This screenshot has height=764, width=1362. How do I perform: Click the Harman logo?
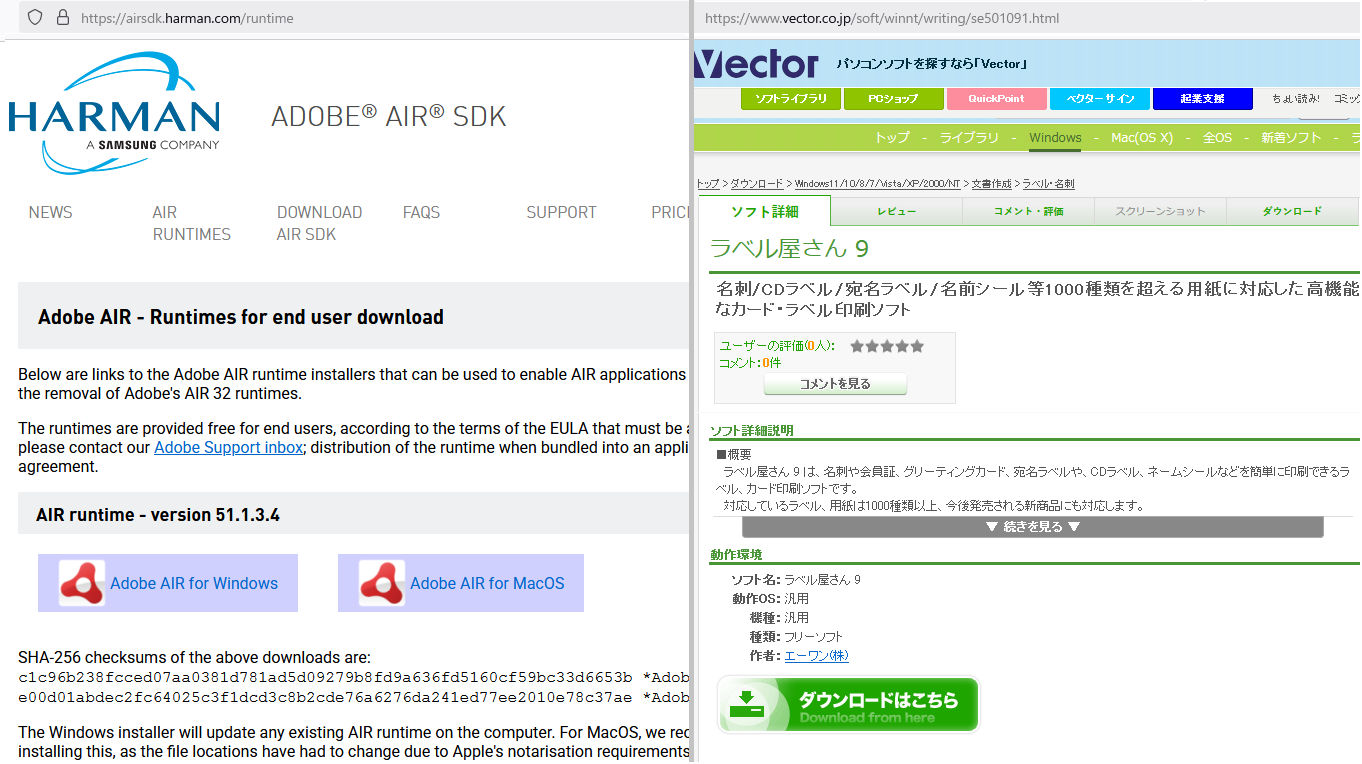pos(113,113)
